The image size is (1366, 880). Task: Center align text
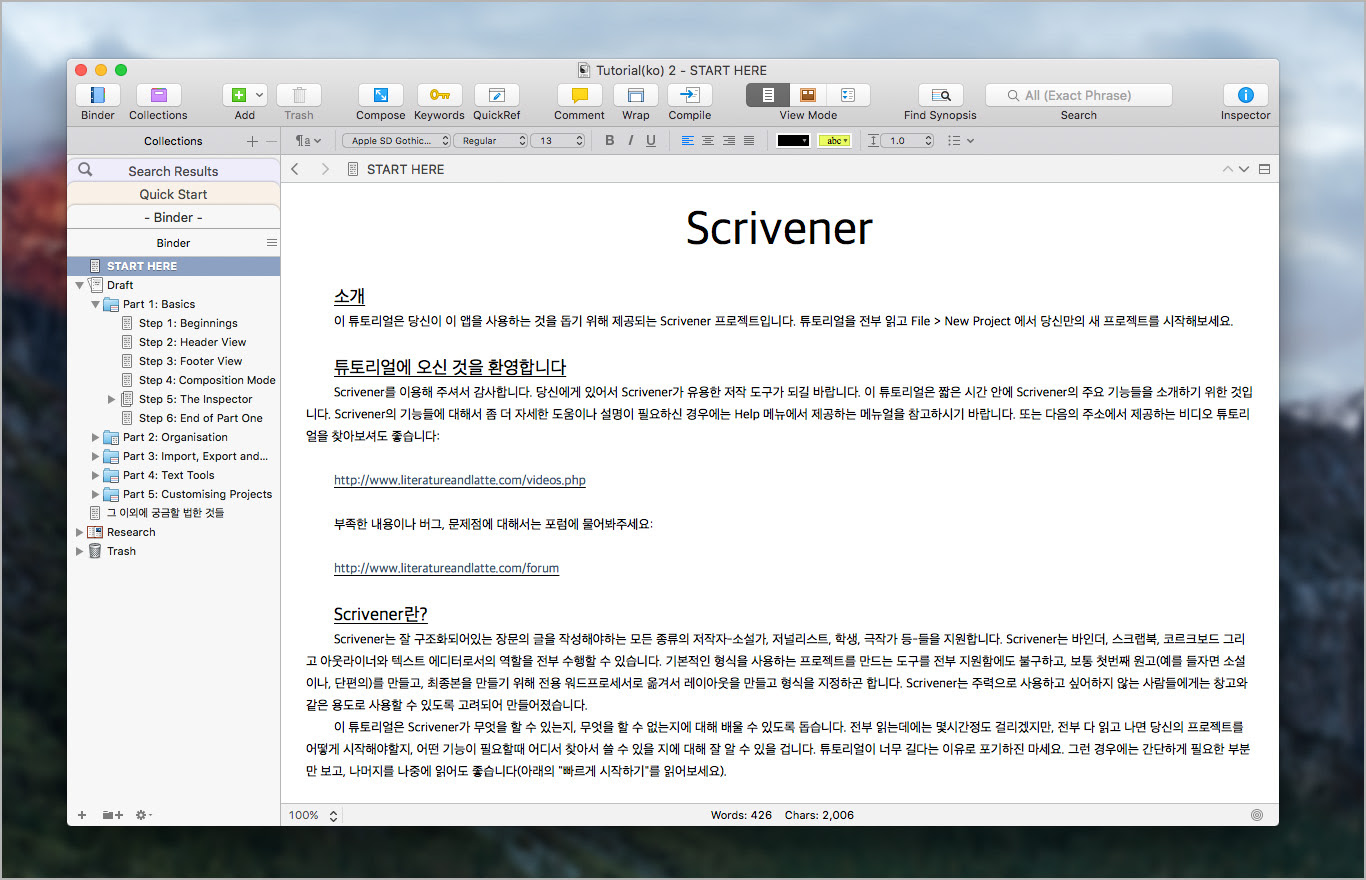[x=708, y=141]
